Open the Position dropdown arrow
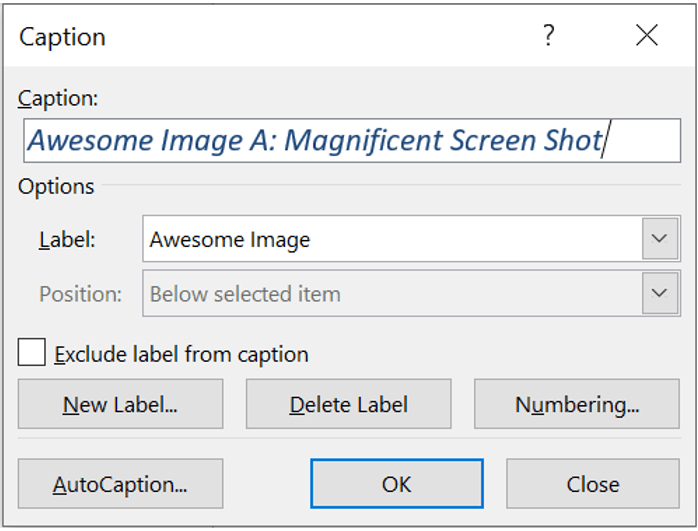 click(x=659, y=294)
